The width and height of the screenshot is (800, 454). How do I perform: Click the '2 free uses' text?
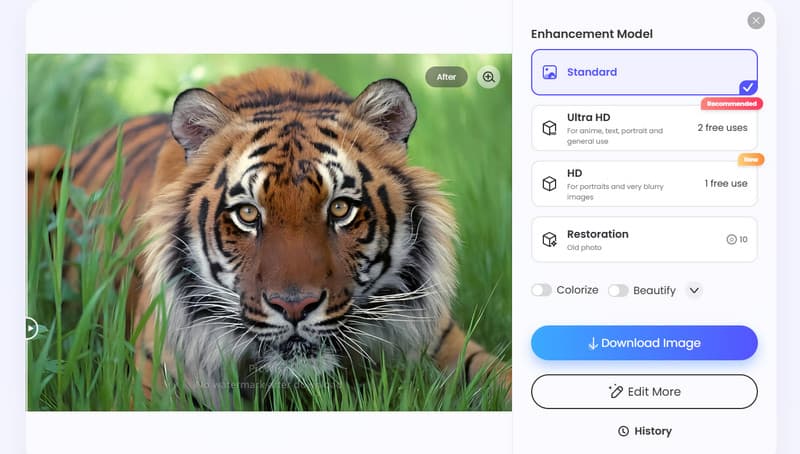(x=722, y=128)
